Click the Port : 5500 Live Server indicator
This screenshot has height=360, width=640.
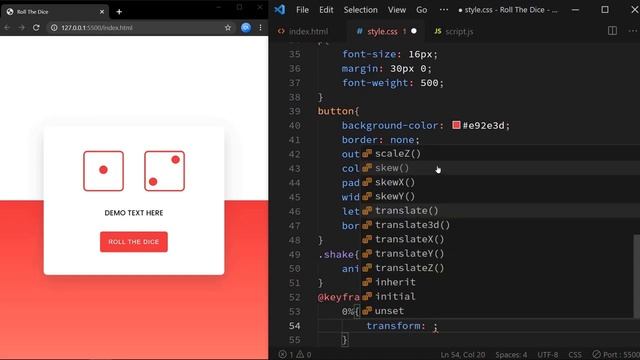coord(616,355)
